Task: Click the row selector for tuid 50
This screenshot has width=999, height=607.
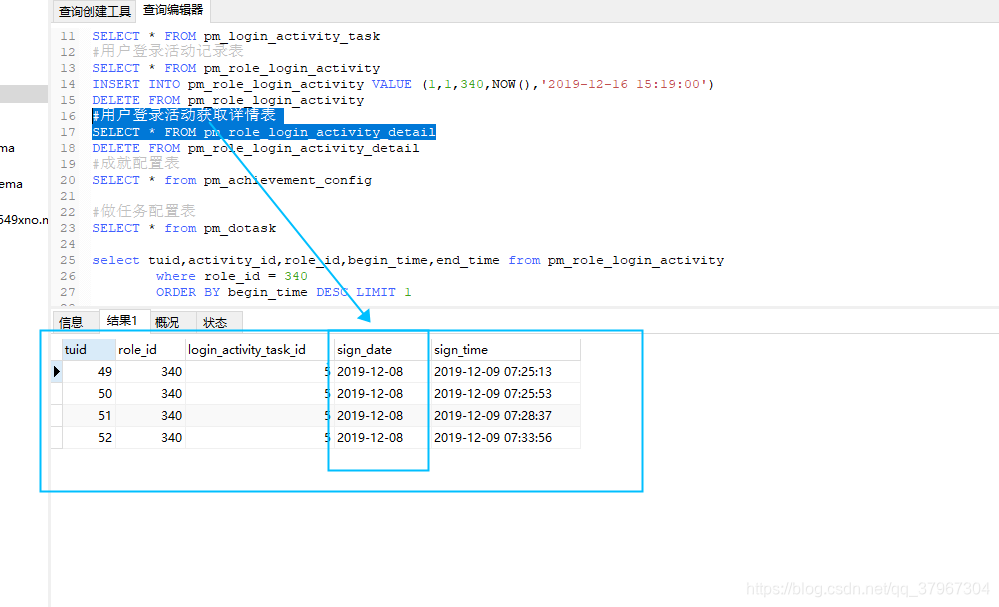Action: (57, 394)
